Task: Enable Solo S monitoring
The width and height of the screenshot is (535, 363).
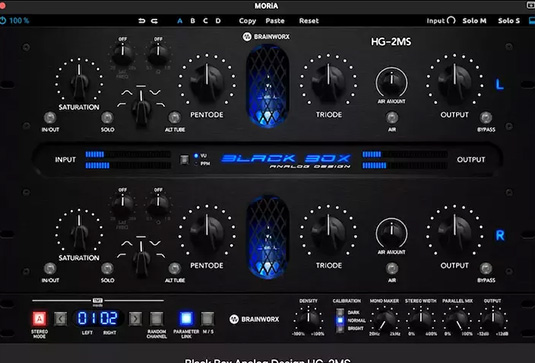Action: pos(509,21)
